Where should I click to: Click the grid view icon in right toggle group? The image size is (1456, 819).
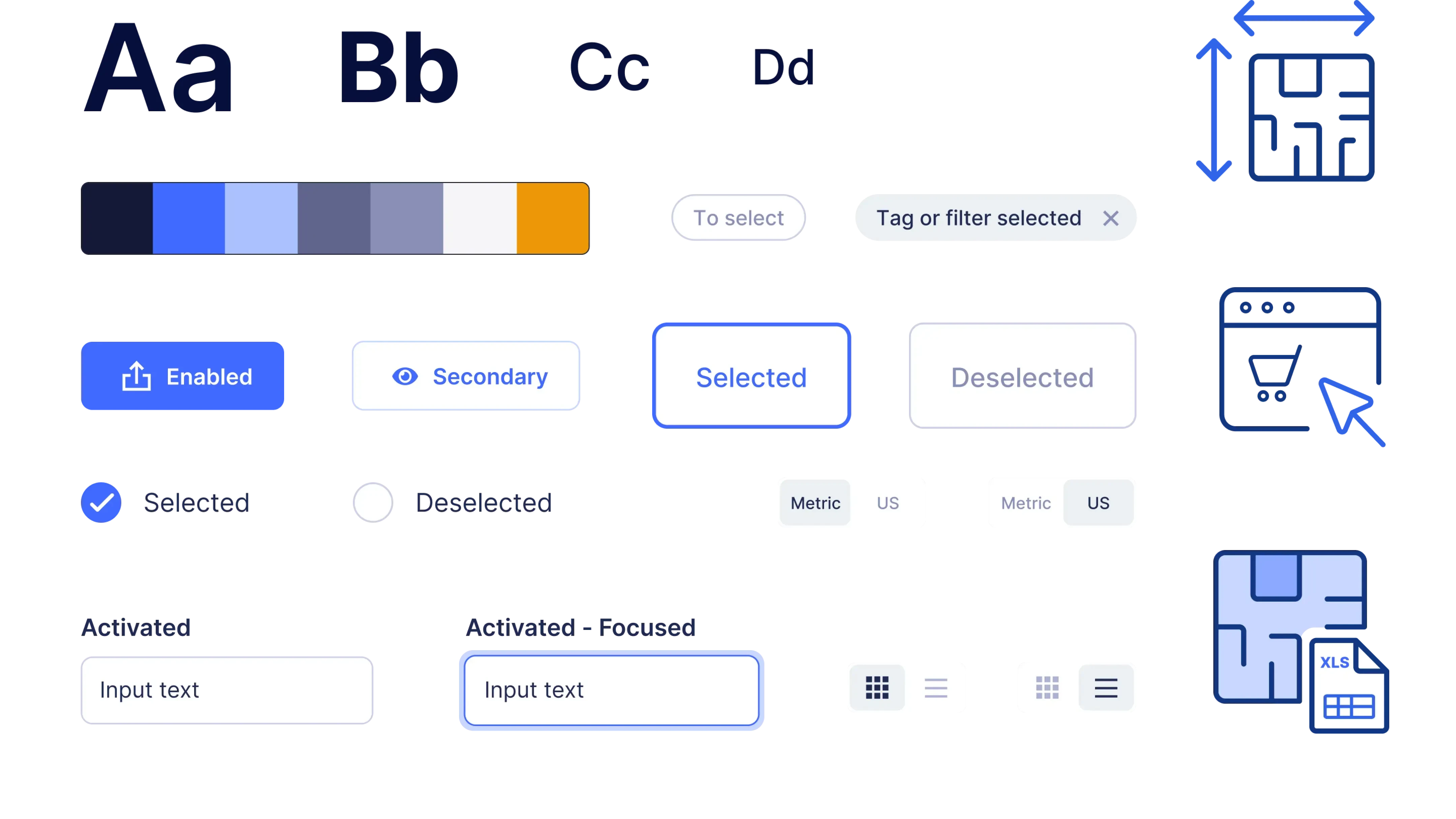coord(1047,688)
